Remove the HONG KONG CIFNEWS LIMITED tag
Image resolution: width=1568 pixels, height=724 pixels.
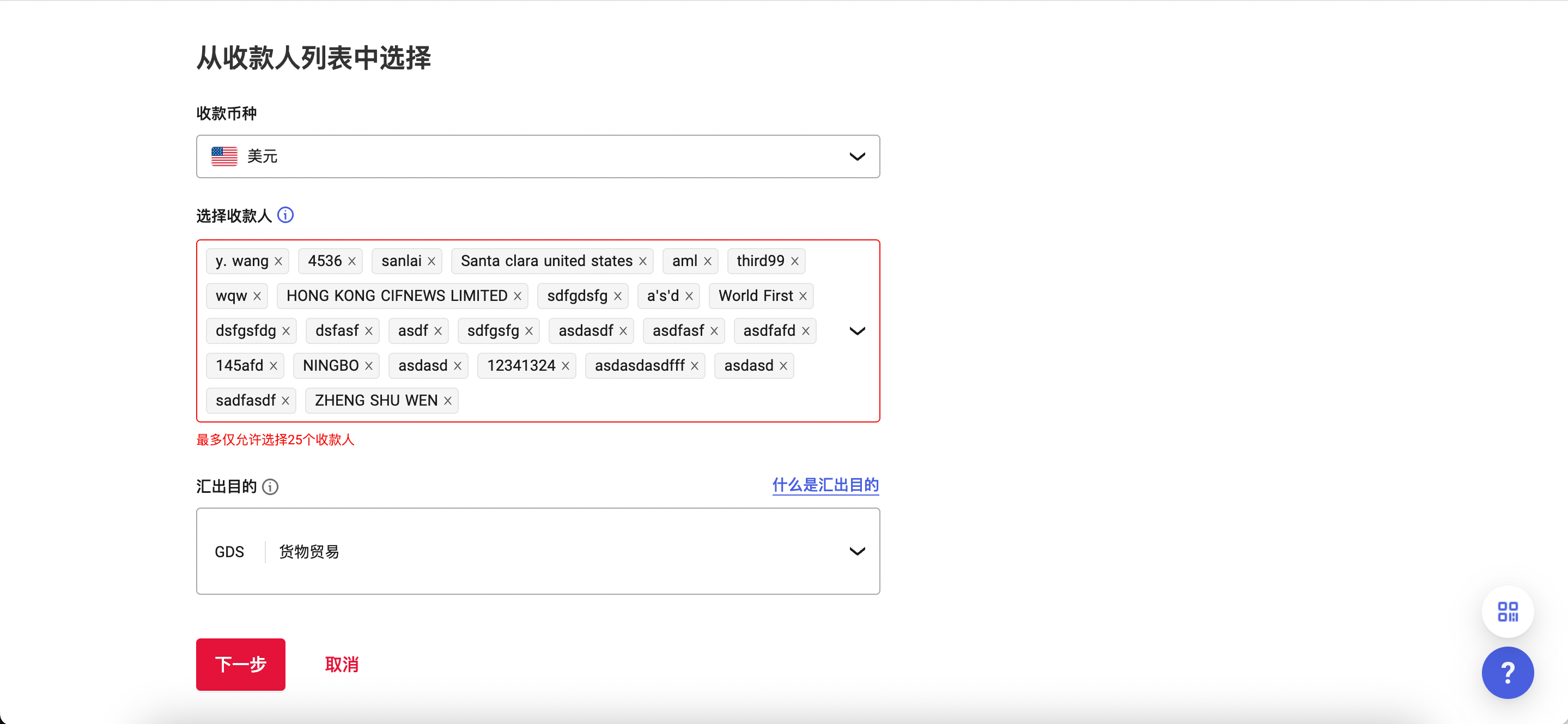(x=518, y=295)
